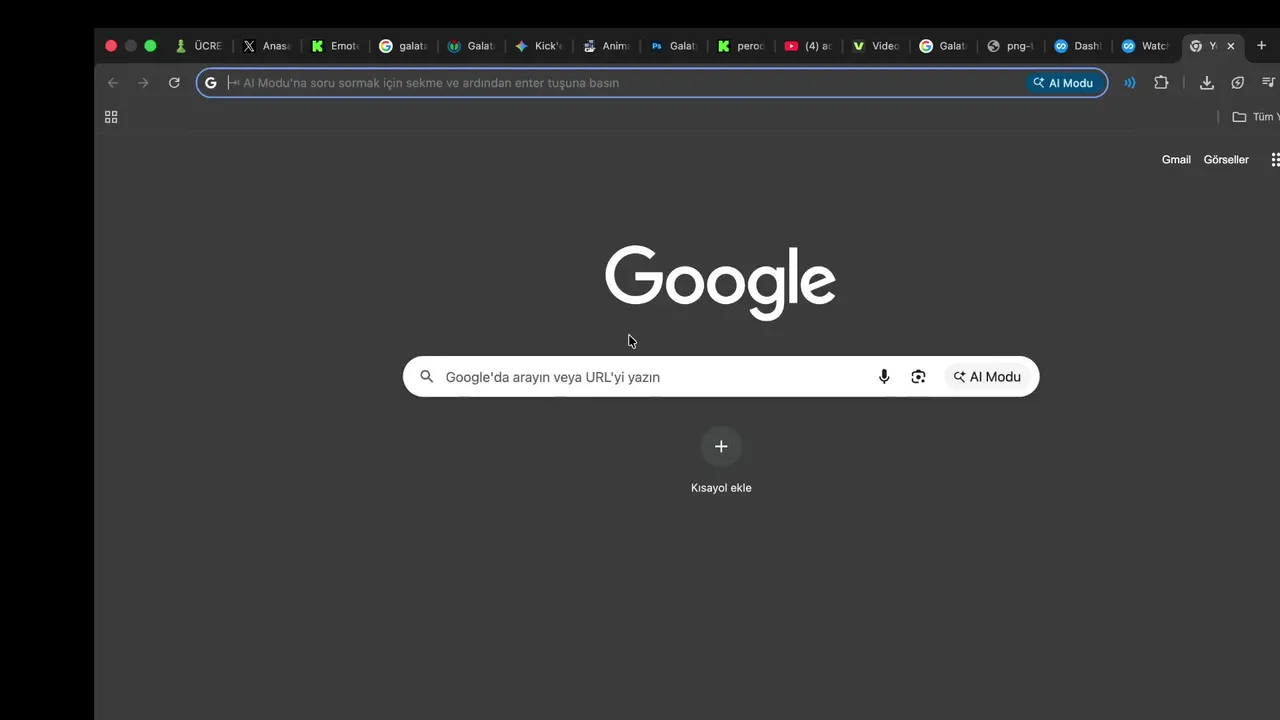Switch to the Dash tab
1280x720 pixels.
(1079, 46)
